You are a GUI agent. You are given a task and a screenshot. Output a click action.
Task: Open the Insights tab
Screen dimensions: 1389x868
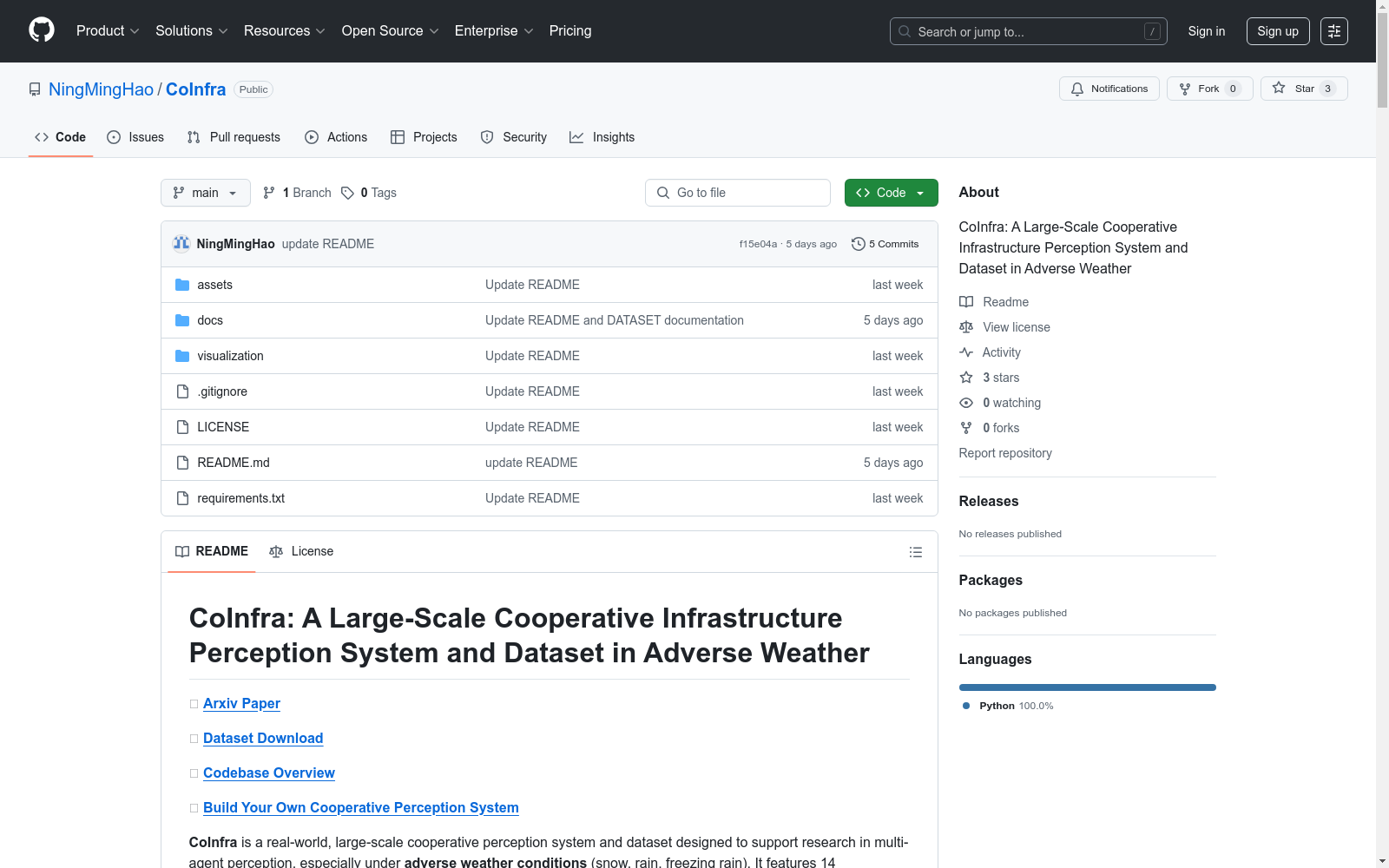coord(602,137)
